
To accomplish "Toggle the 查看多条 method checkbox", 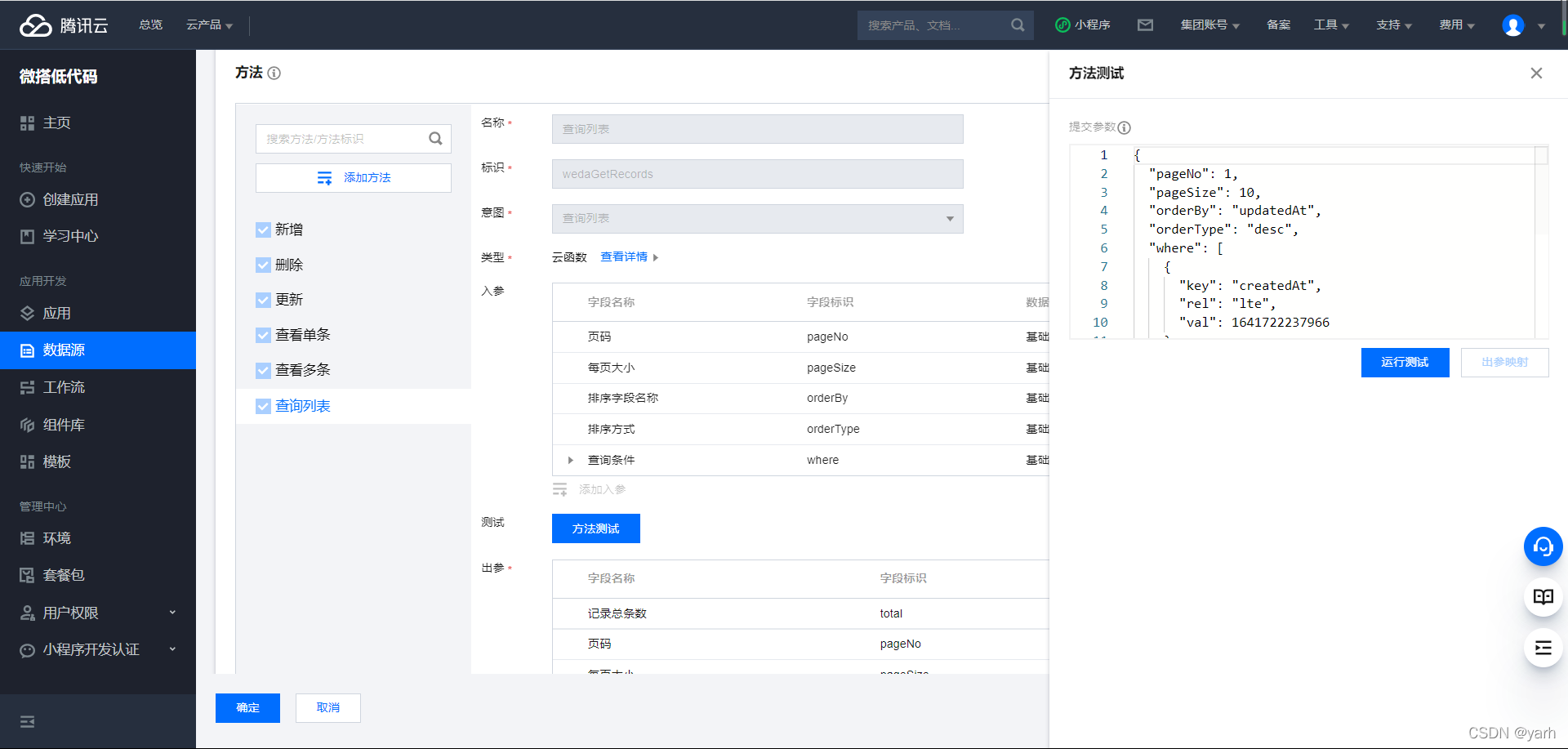I will pyautogui.click(x=263, y=371).
